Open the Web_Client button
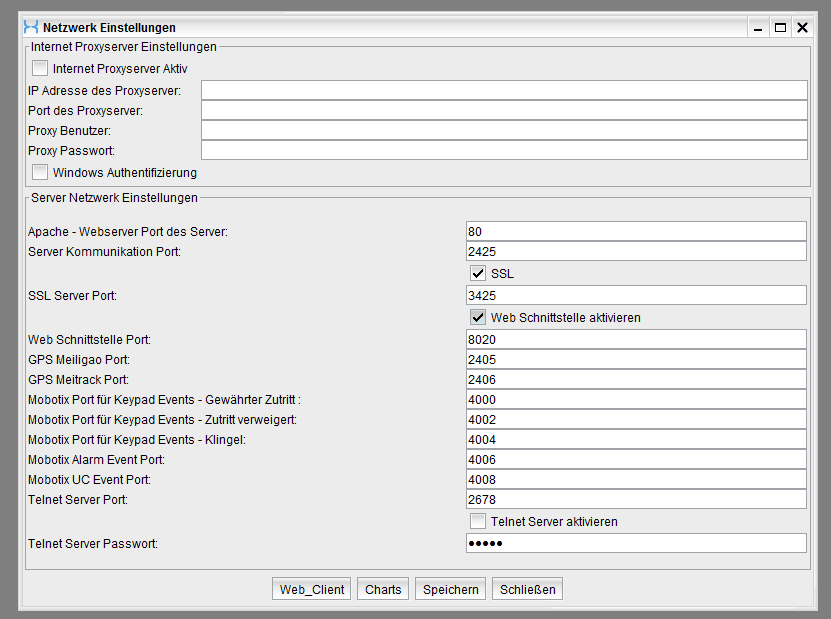This screenshot has height=619, width=831. 312,589
